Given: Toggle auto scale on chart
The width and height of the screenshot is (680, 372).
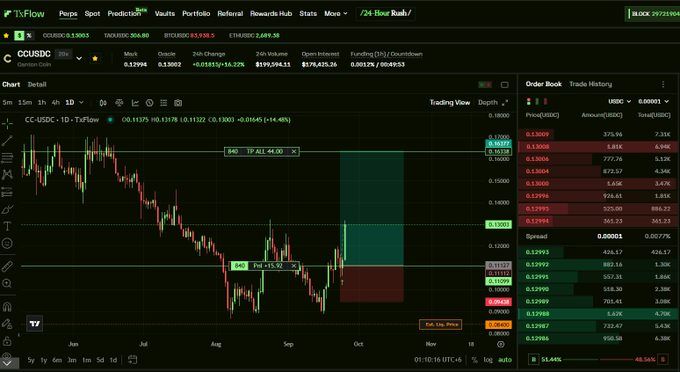Looking at the screenshot, I should (505, 360).
